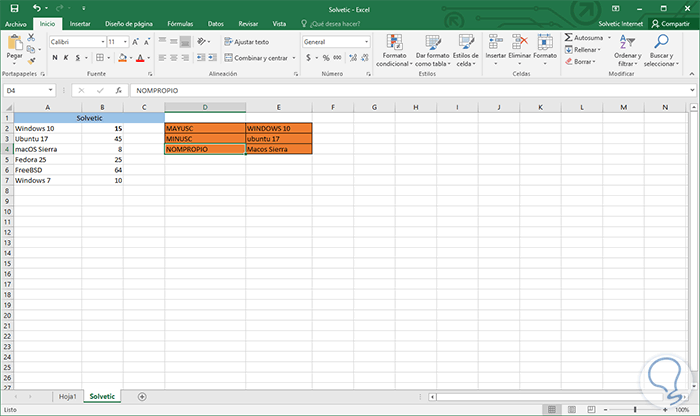Click the Fill Color paint bucket icon
Viewport: 700px width, 416px height.
122,58
